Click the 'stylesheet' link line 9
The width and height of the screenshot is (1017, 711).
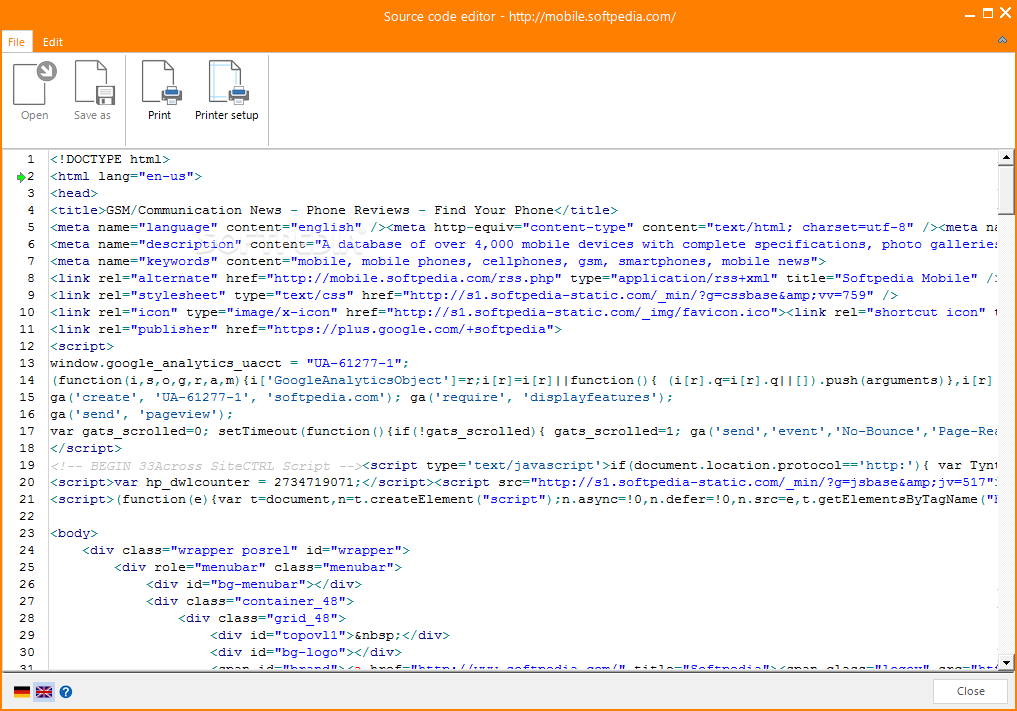pyautogui.click(x=474, y=295)
